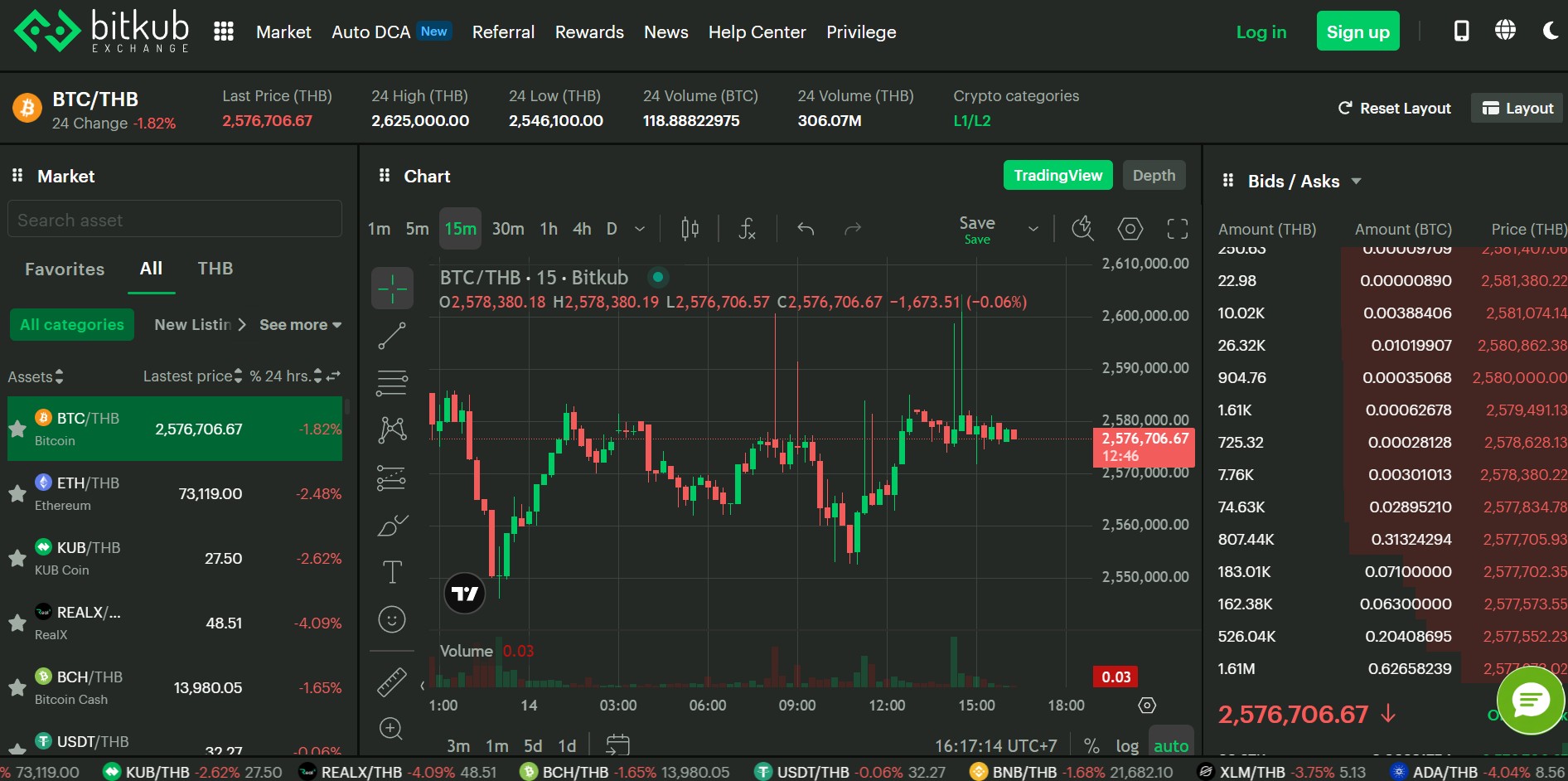Open the Layout button
Viewport: 1568px width, 781px height.
click(x=1517, y=108)
